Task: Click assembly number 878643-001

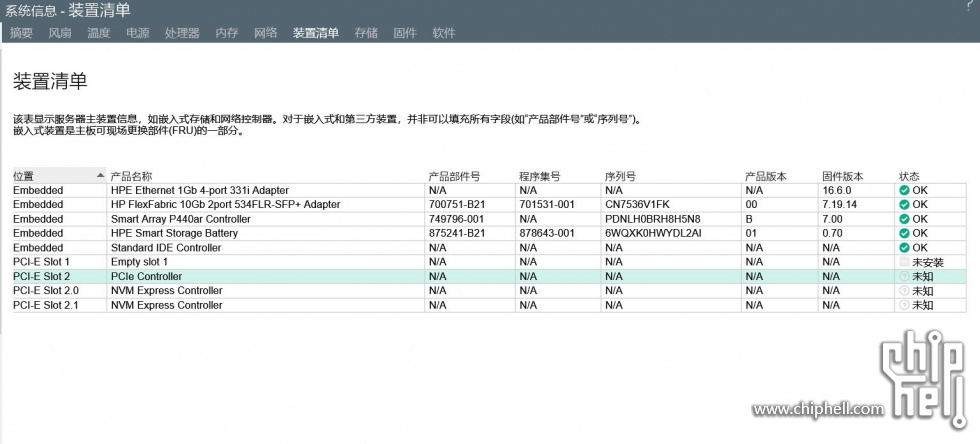Action: click(x=547, y=233)
